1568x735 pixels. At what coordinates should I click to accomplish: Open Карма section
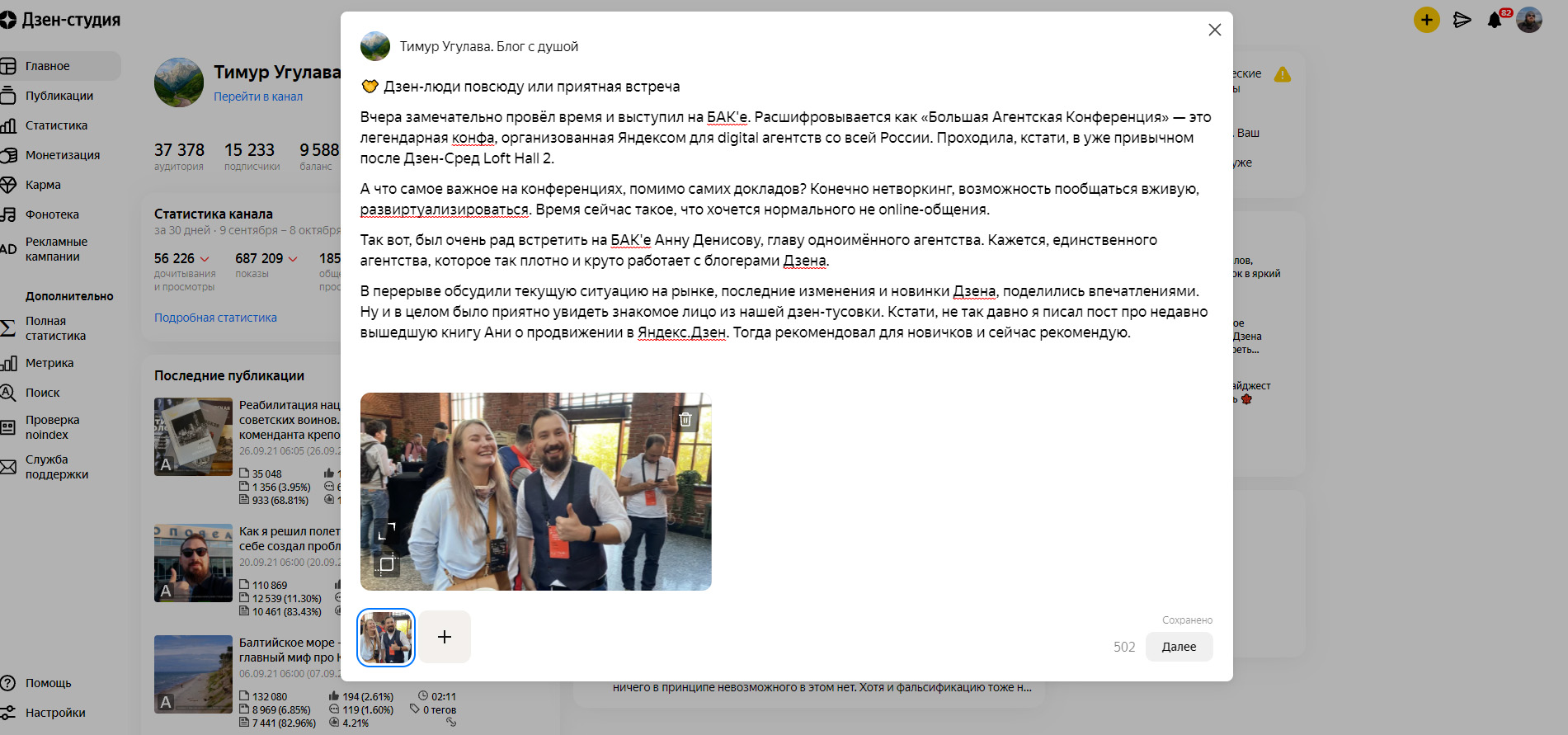coord(43,185)
